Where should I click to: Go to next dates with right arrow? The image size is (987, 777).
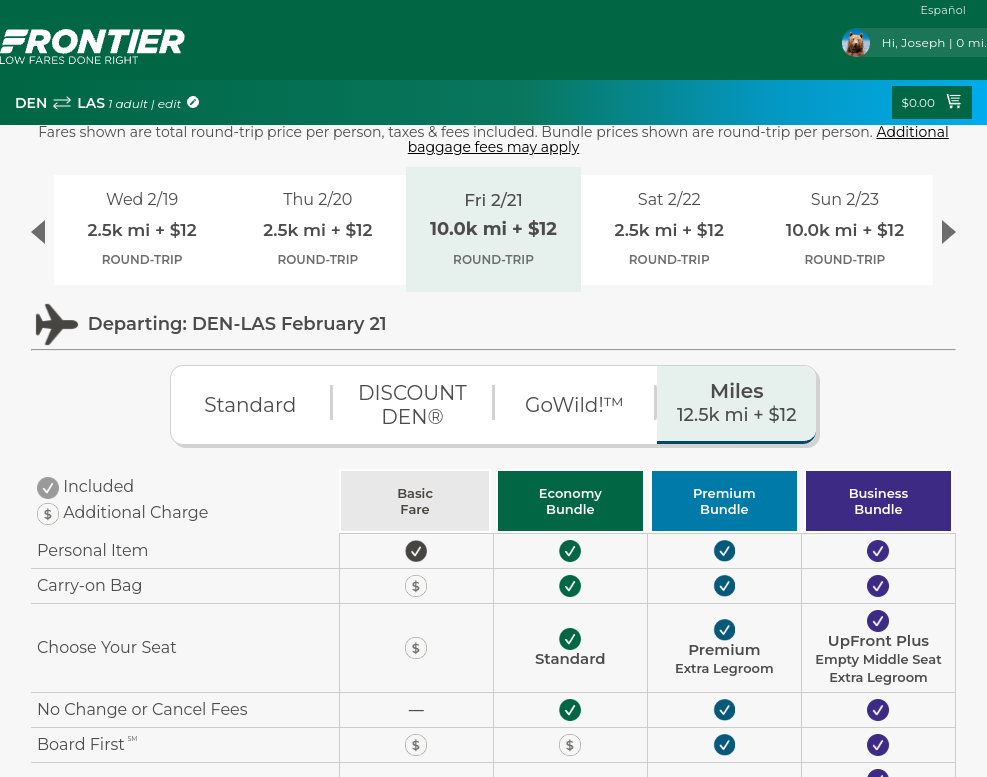click(x=949, y=232)
